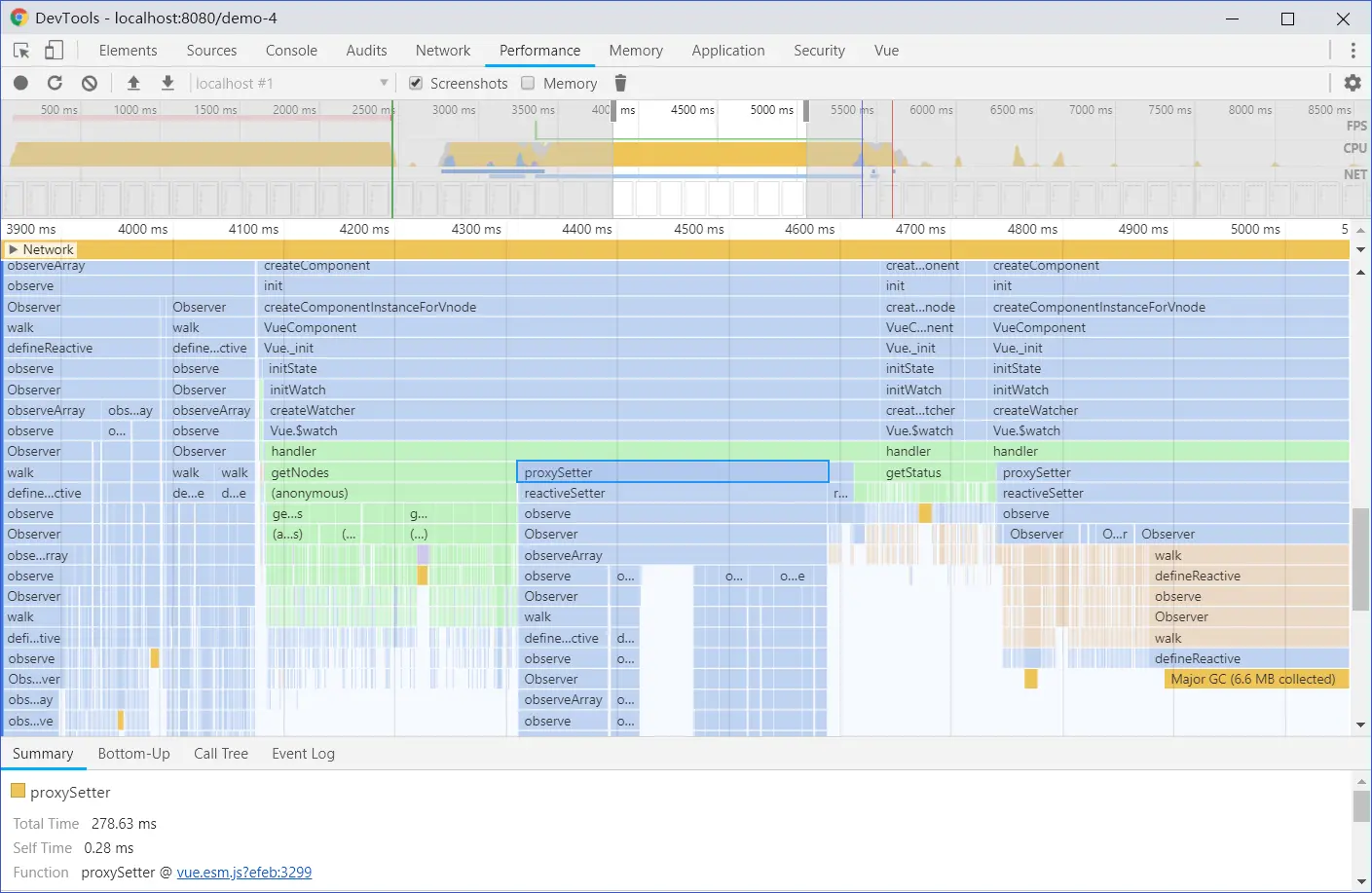The image size is (1372, 893).
Task: Open the localhost #1 recording dropdown
Action: click(x=292, y=84)
